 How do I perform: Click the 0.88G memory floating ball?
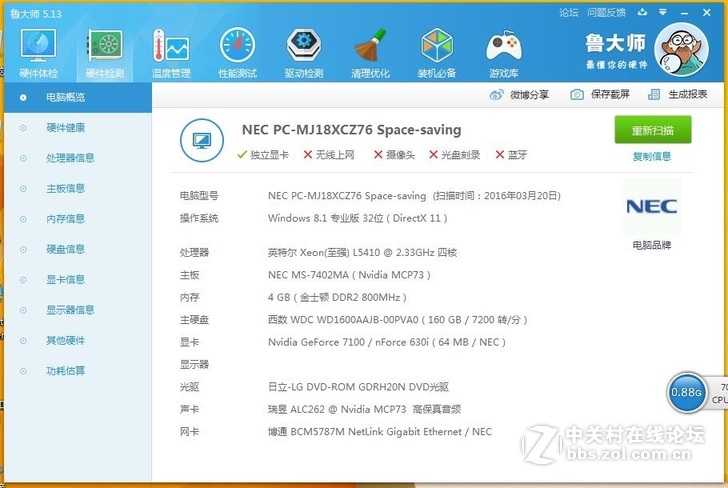pos(686,392)
